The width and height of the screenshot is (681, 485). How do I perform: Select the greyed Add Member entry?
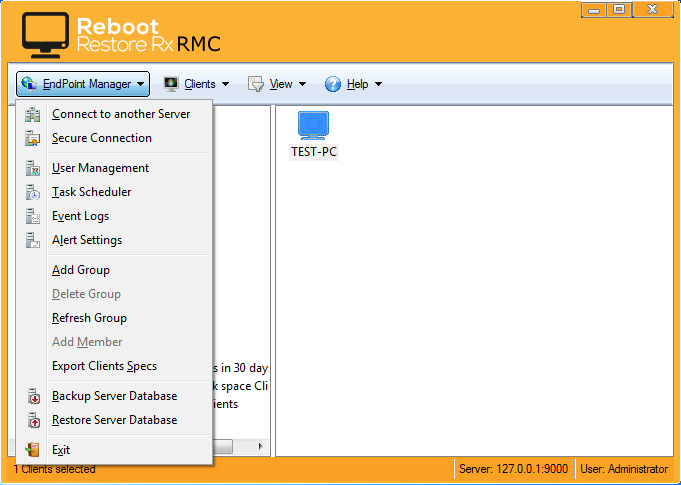click(x=114, y=342)
